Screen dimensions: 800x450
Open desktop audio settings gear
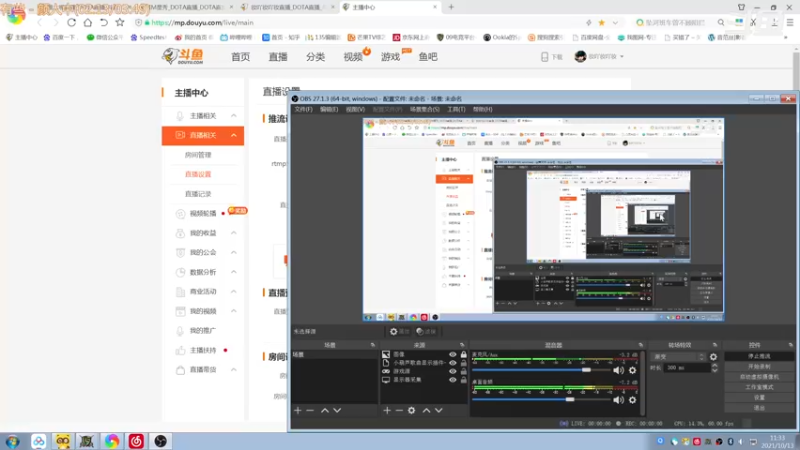633,400
